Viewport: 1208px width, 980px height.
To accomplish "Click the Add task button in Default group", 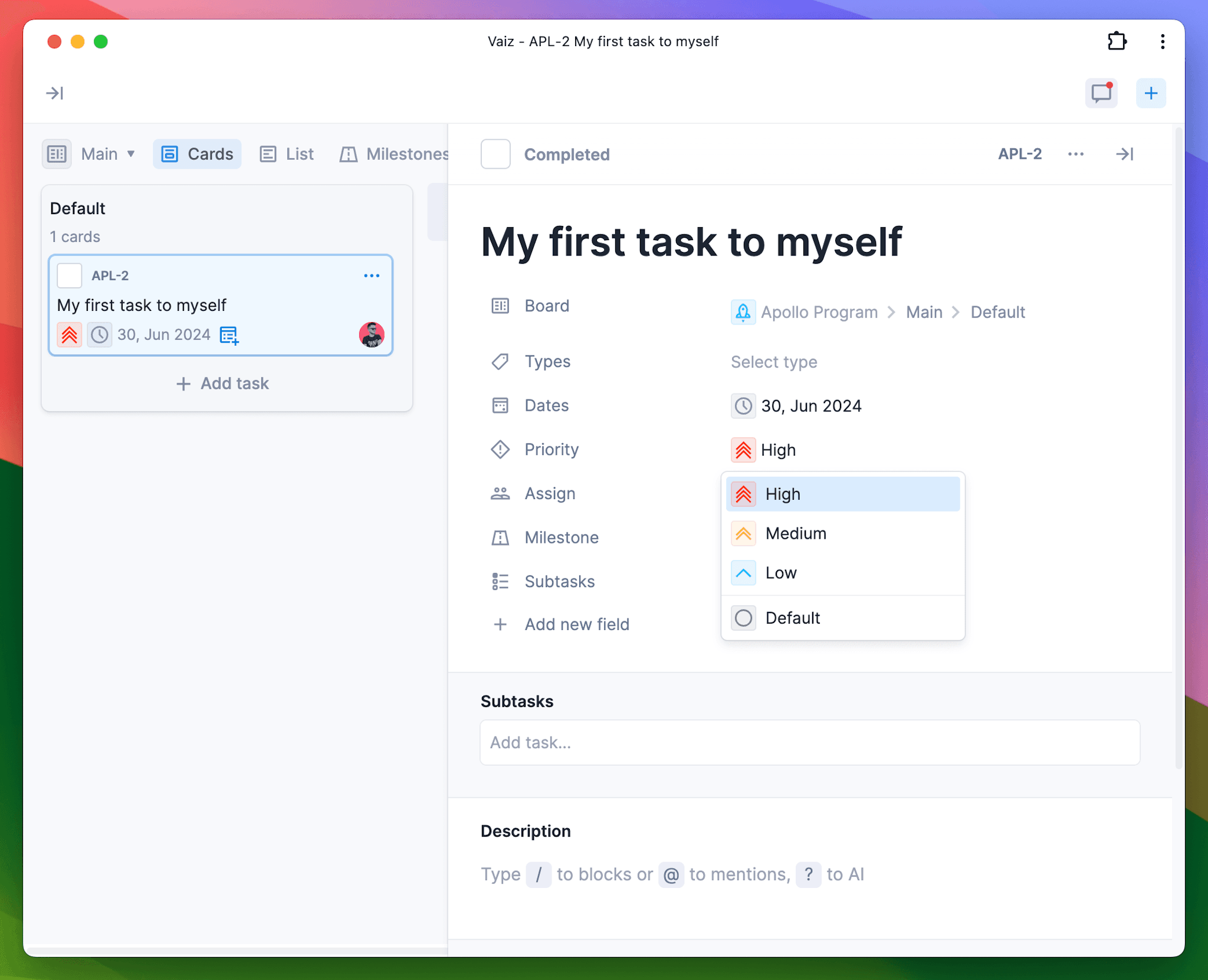I will 223,383.
